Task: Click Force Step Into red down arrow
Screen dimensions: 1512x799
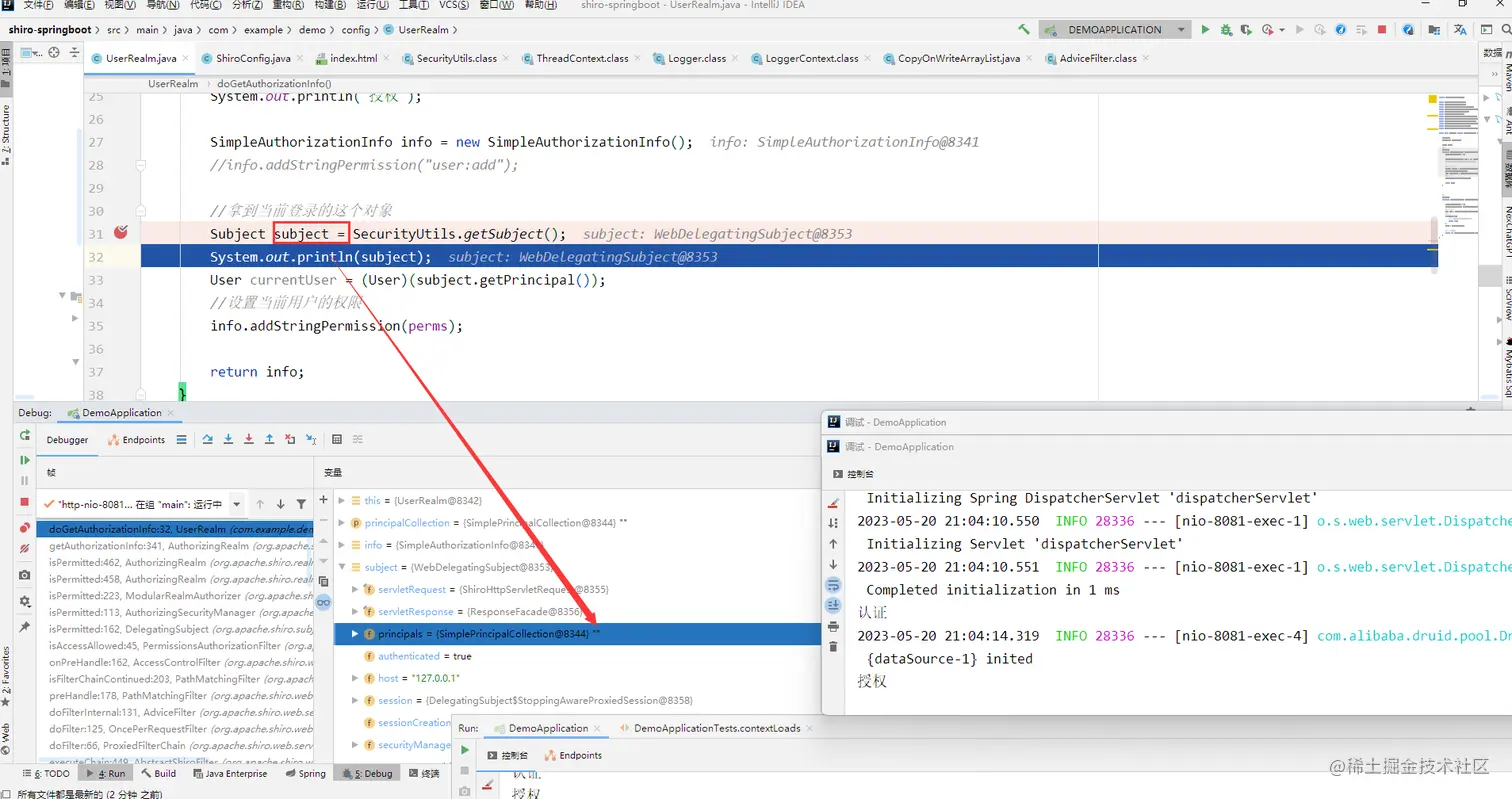Action: click(x=248, y=439)
